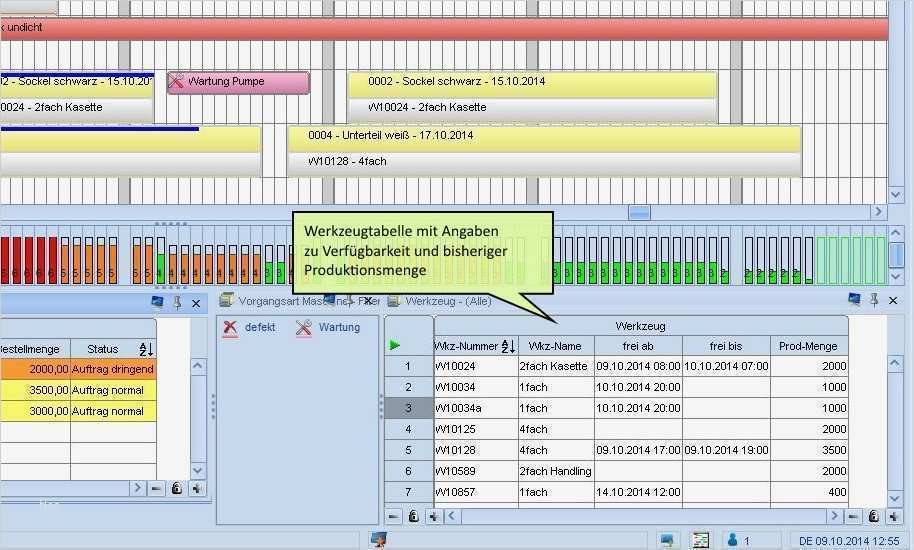Click the Wkz-Name column header

(556, 346)
